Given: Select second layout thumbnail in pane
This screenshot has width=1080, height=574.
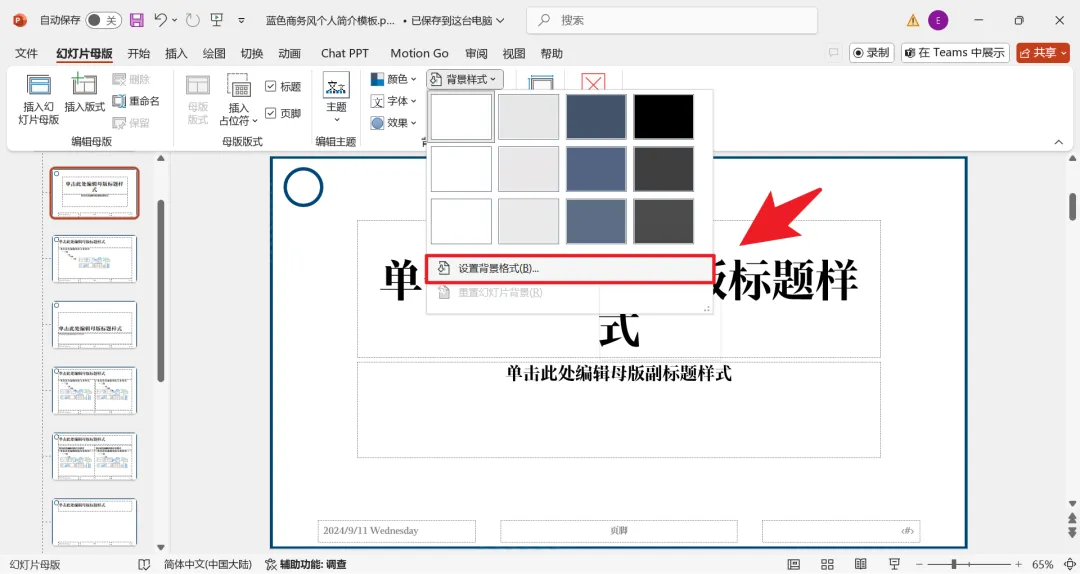Looking at the screenshot, I should 94,258.
